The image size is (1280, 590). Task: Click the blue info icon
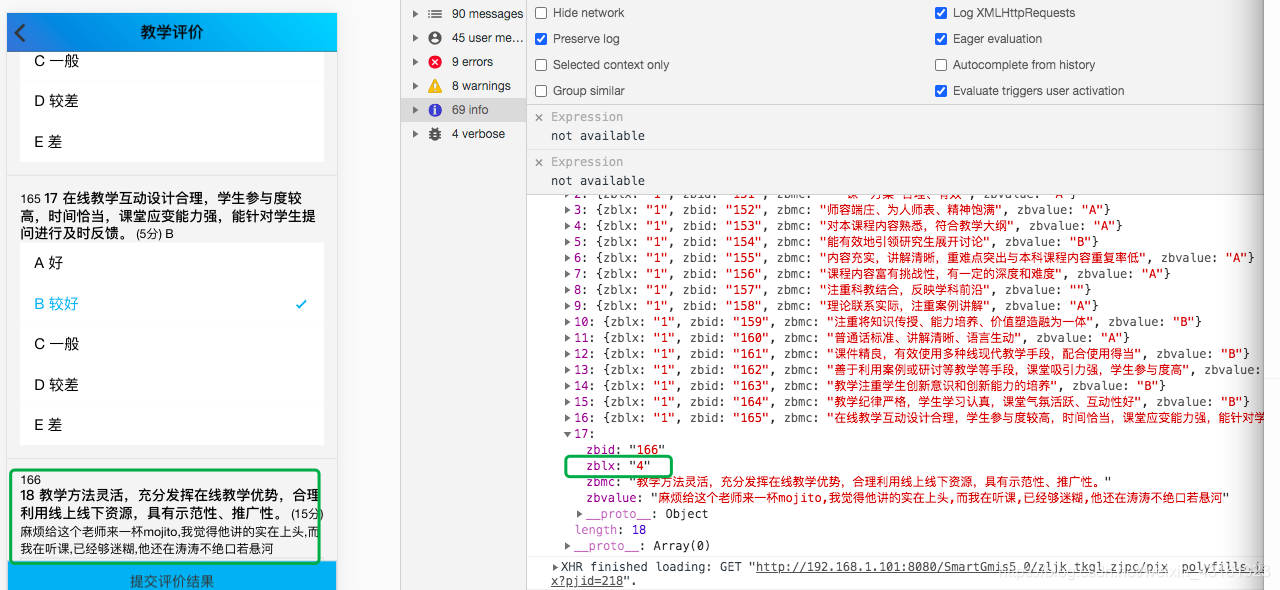point(435,110)
